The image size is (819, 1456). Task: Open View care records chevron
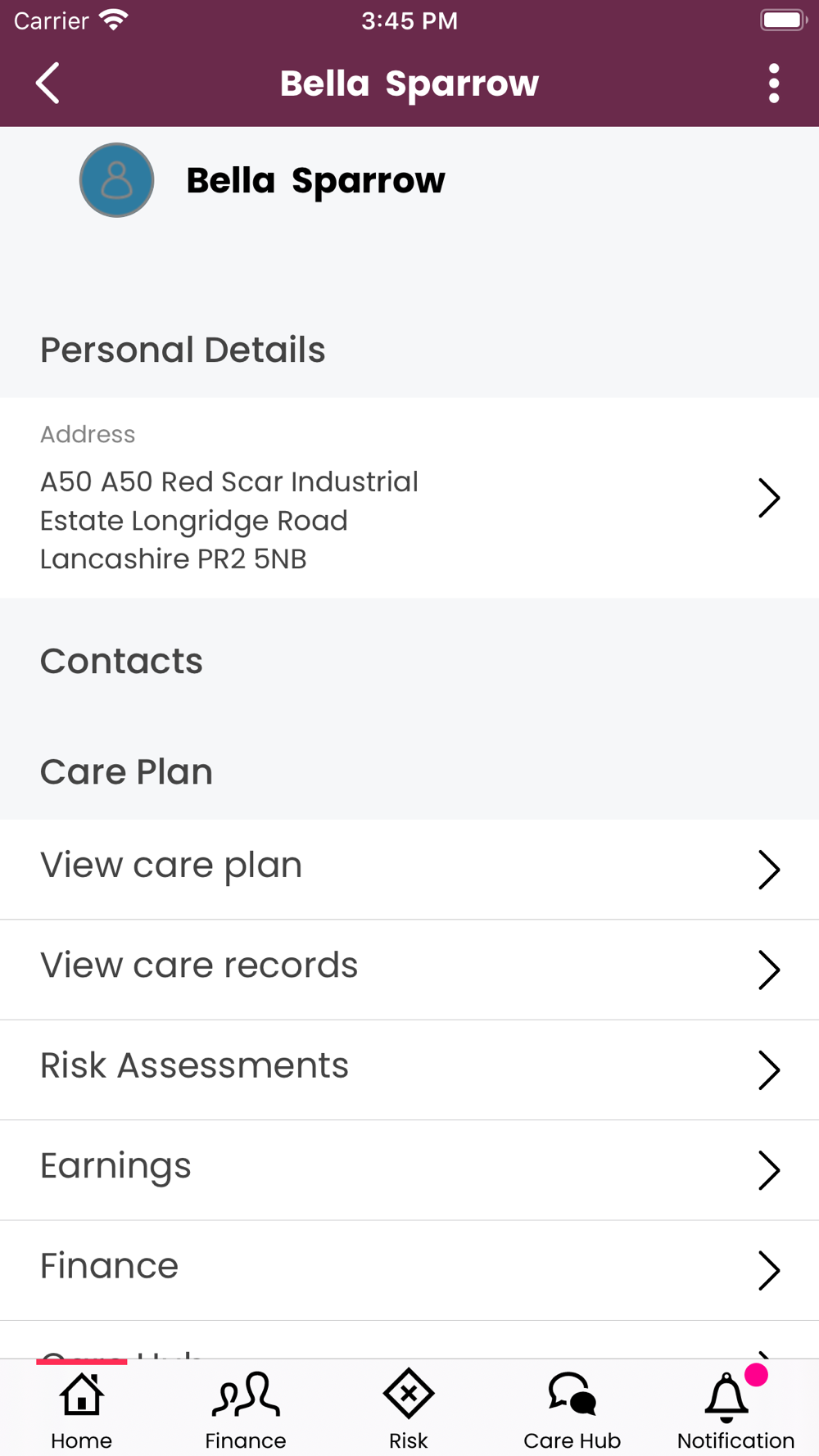point(768,970)
